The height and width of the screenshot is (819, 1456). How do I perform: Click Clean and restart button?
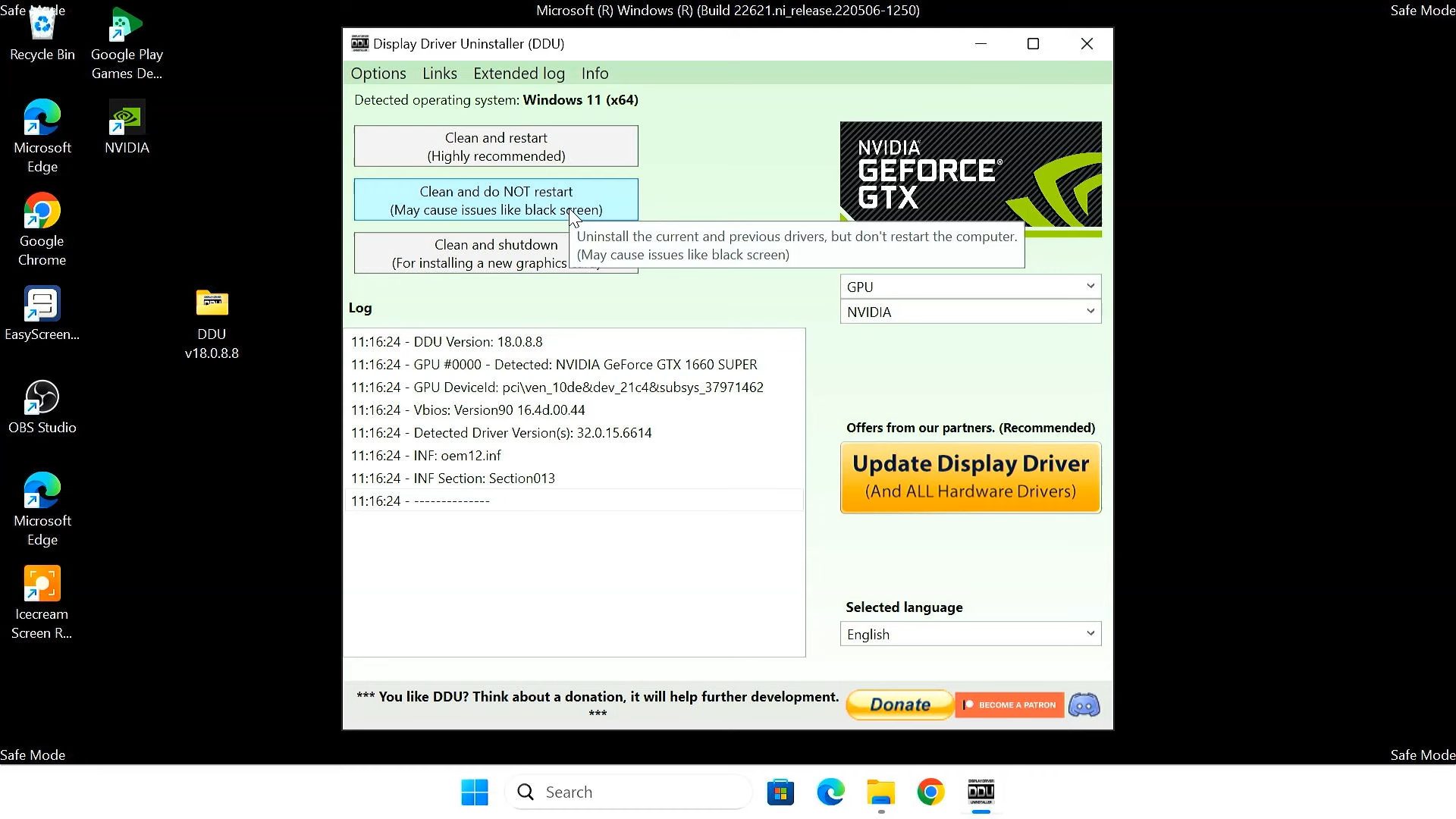click(496, 146)
